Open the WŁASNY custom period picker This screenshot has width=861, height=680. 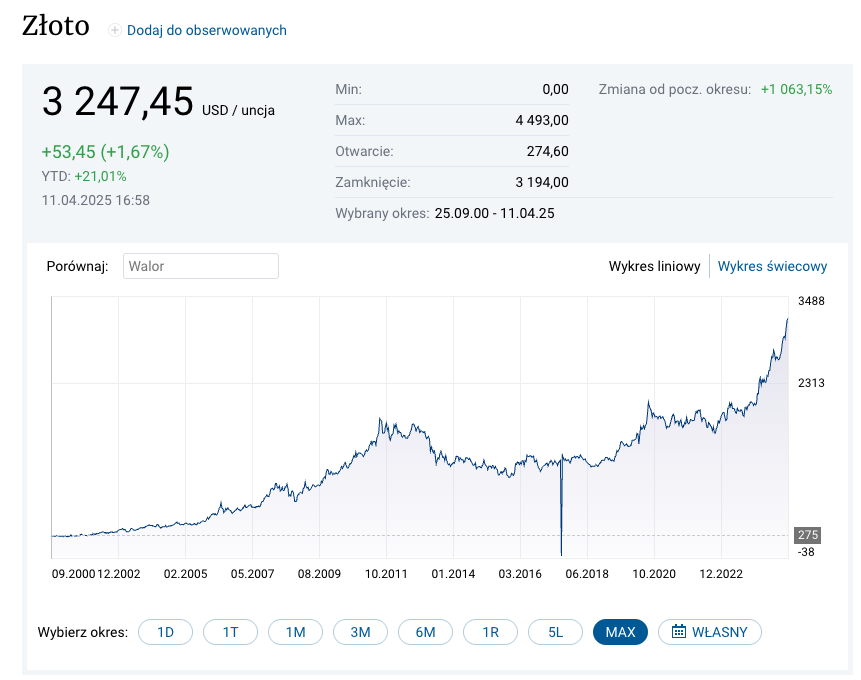[x=710, y=632]
